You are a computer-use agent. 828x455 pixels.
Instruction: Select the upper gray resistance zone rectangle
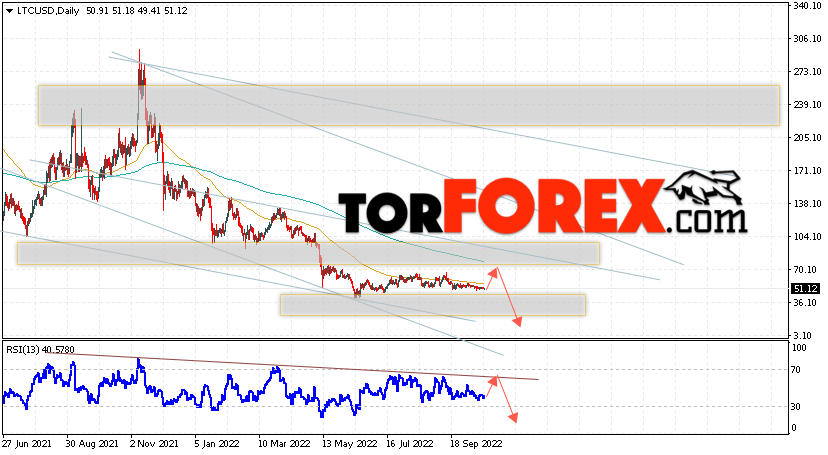409,106
